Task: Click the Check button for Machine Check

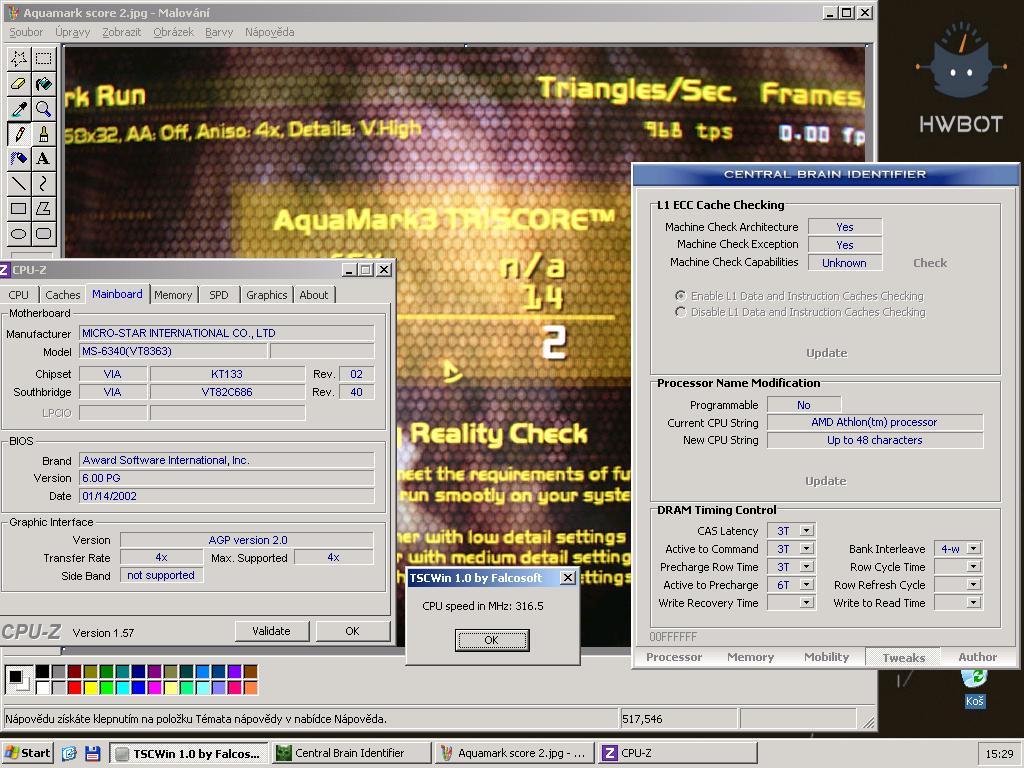Action: point(930,263)
